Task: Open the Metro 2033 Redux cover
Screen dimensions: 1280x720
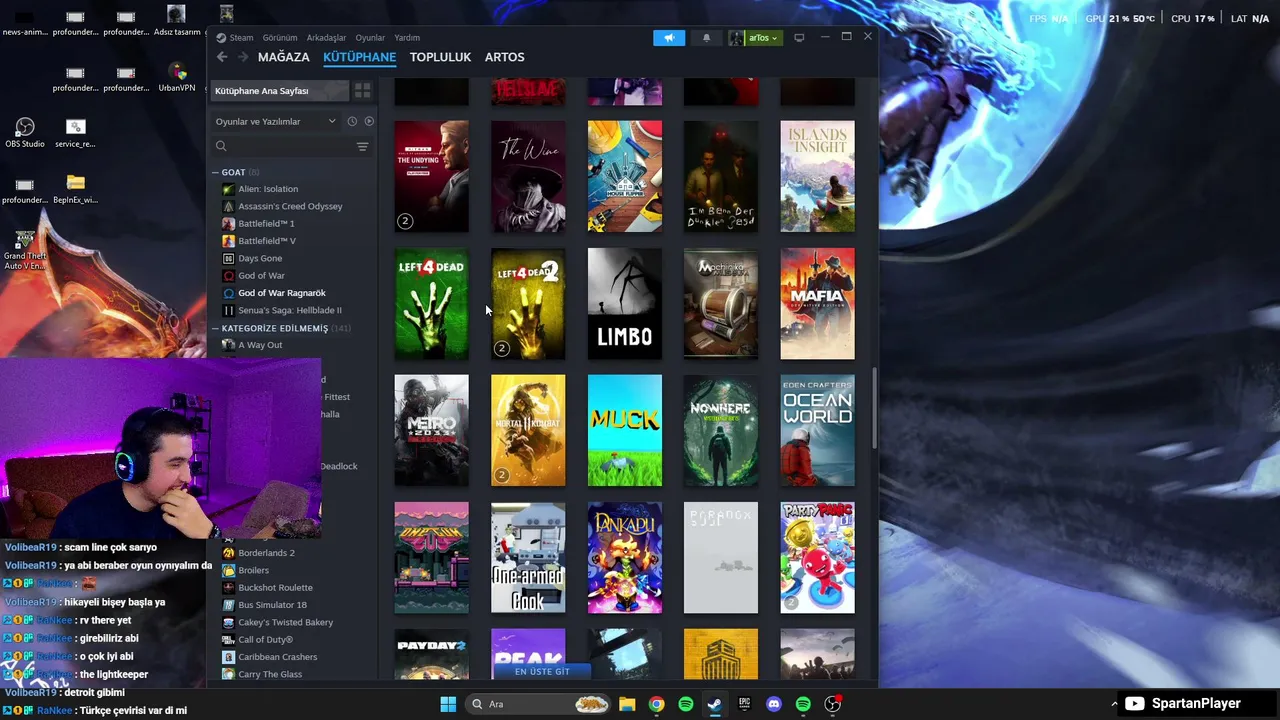Action: 431,431
